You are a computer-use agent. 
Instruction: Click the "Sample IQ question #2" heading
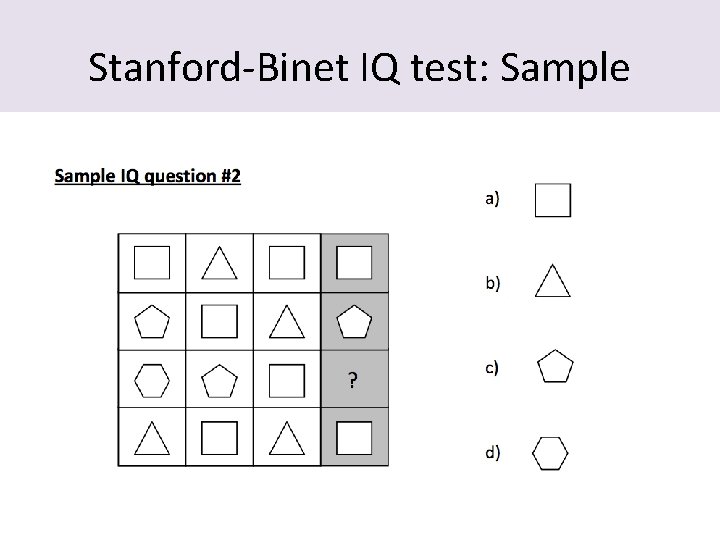(148, 177)
